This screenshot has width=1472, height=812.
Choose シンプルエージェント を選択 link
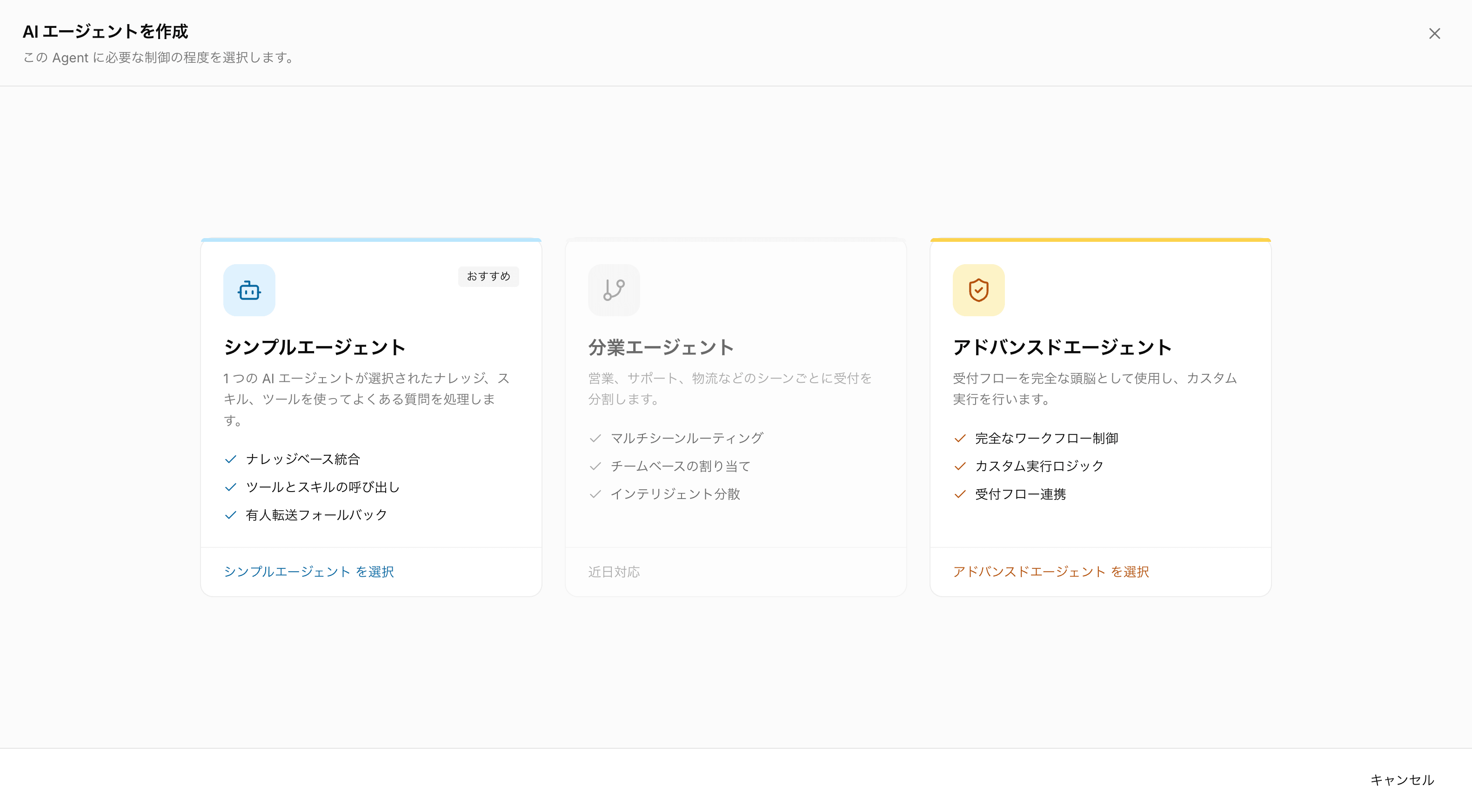pos(308,572)
